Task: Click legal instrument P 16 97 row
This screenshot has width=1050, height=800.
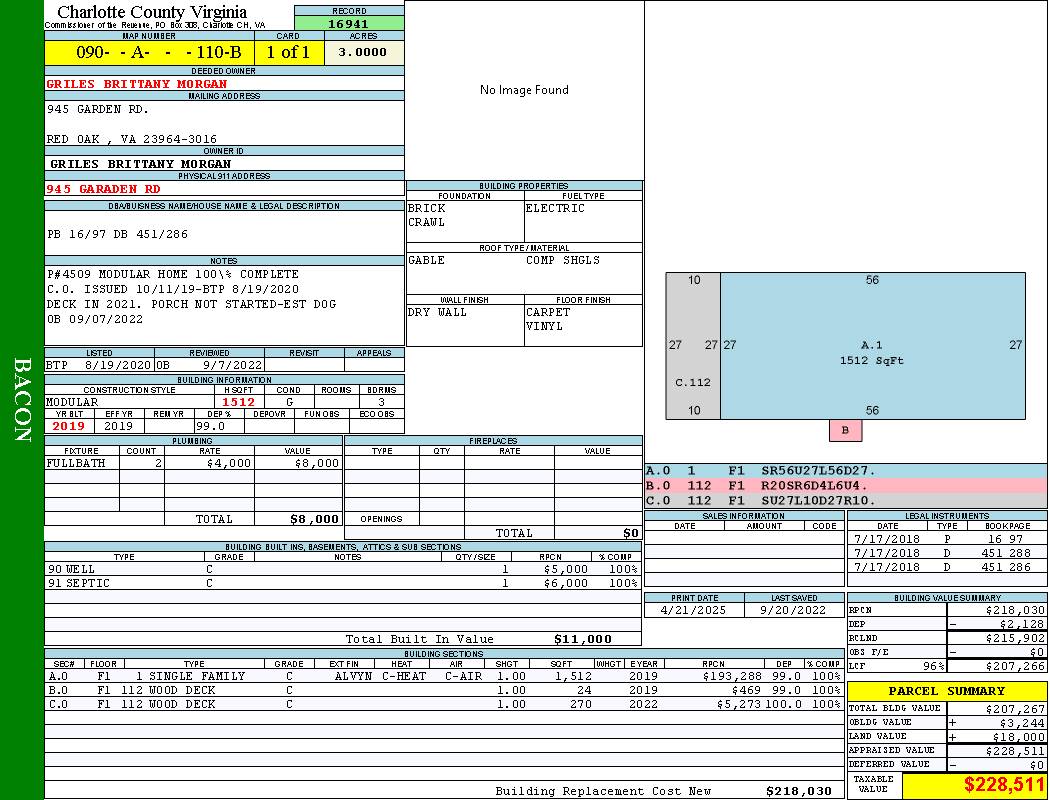Action: [x=947, y=538]
